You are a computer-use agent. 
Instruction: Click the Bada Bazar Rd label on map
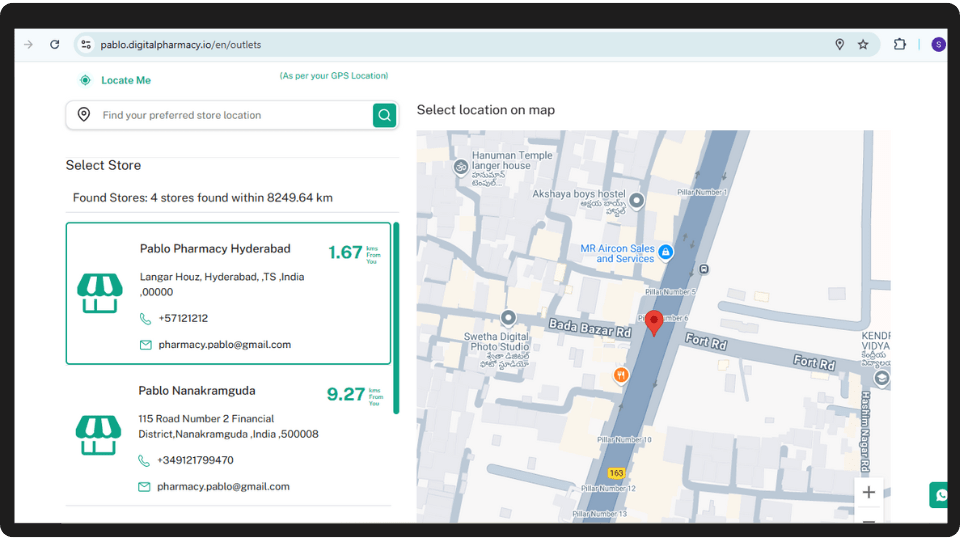click(x=590, y=328)
